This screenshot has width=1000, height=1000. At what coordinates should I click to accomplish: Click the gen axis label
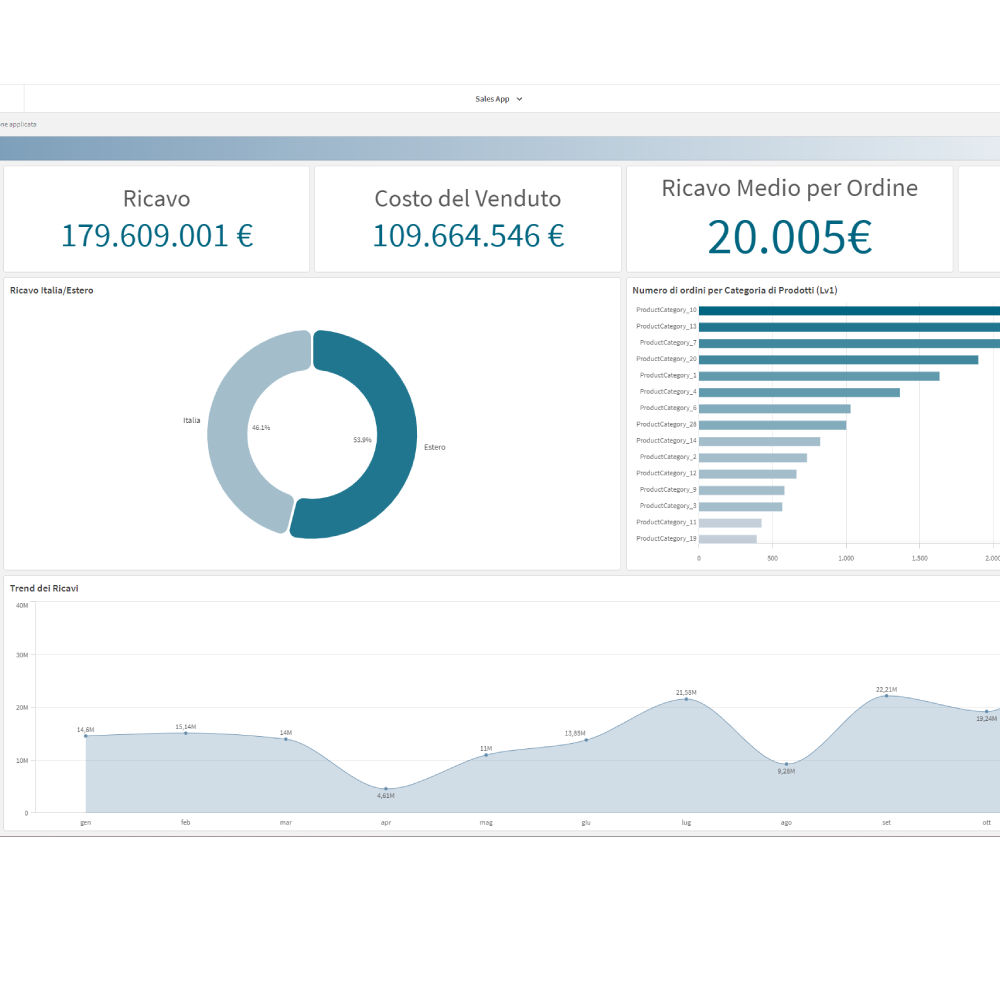coord(85,822)
